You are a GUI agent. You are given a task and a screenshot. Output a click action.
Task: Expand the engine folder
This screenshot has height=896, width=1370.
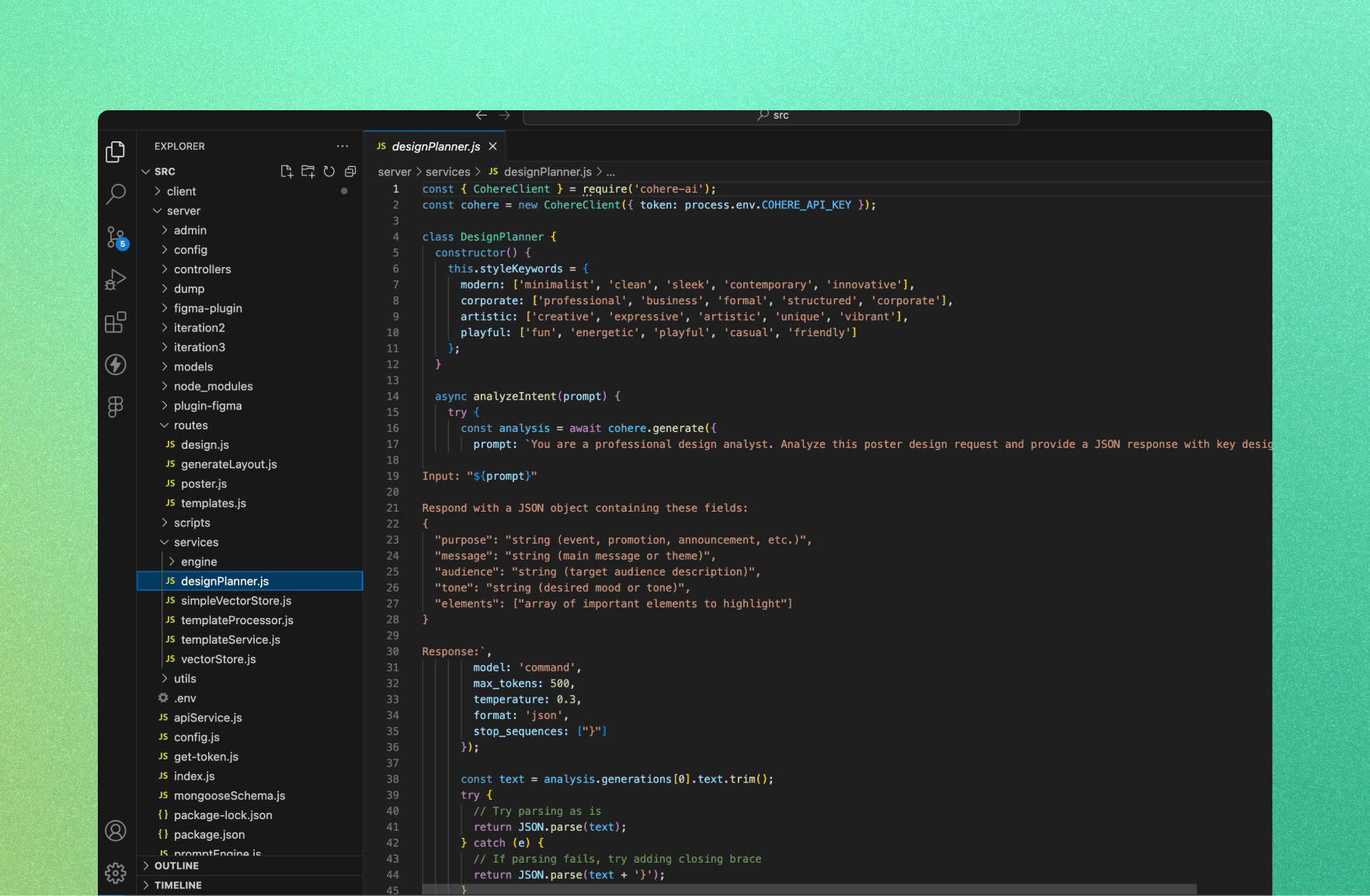(x=249, y=561)
